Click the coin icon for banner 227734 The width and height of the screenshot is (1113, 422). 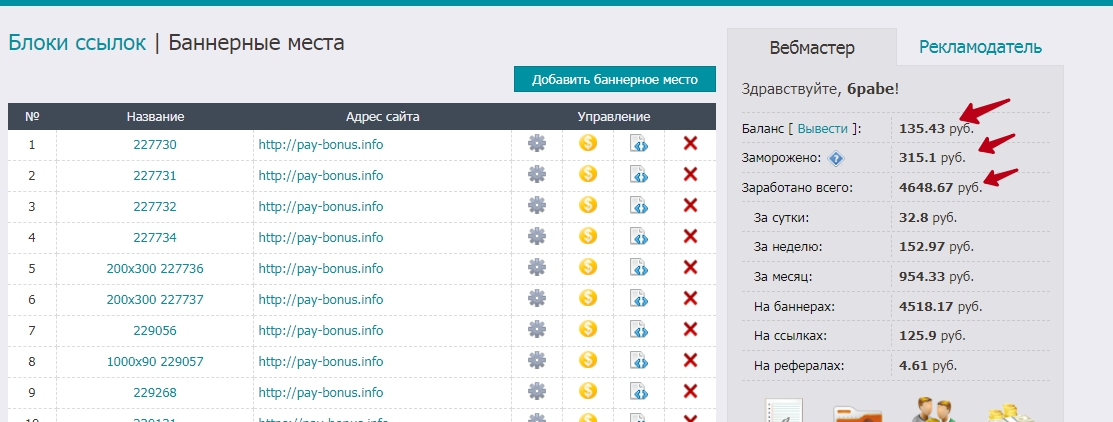pyautogui.click(x=588, y=236)
